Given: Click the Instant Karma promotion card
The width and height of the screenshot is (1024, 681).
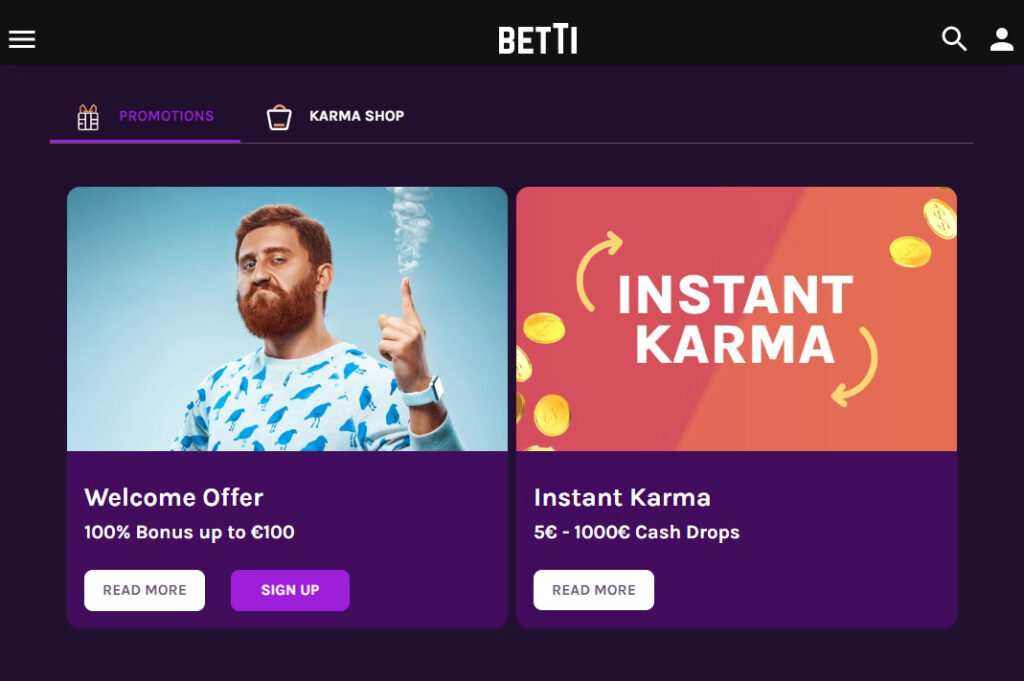Looking at the screenshot, I should (x=737, y=407).
